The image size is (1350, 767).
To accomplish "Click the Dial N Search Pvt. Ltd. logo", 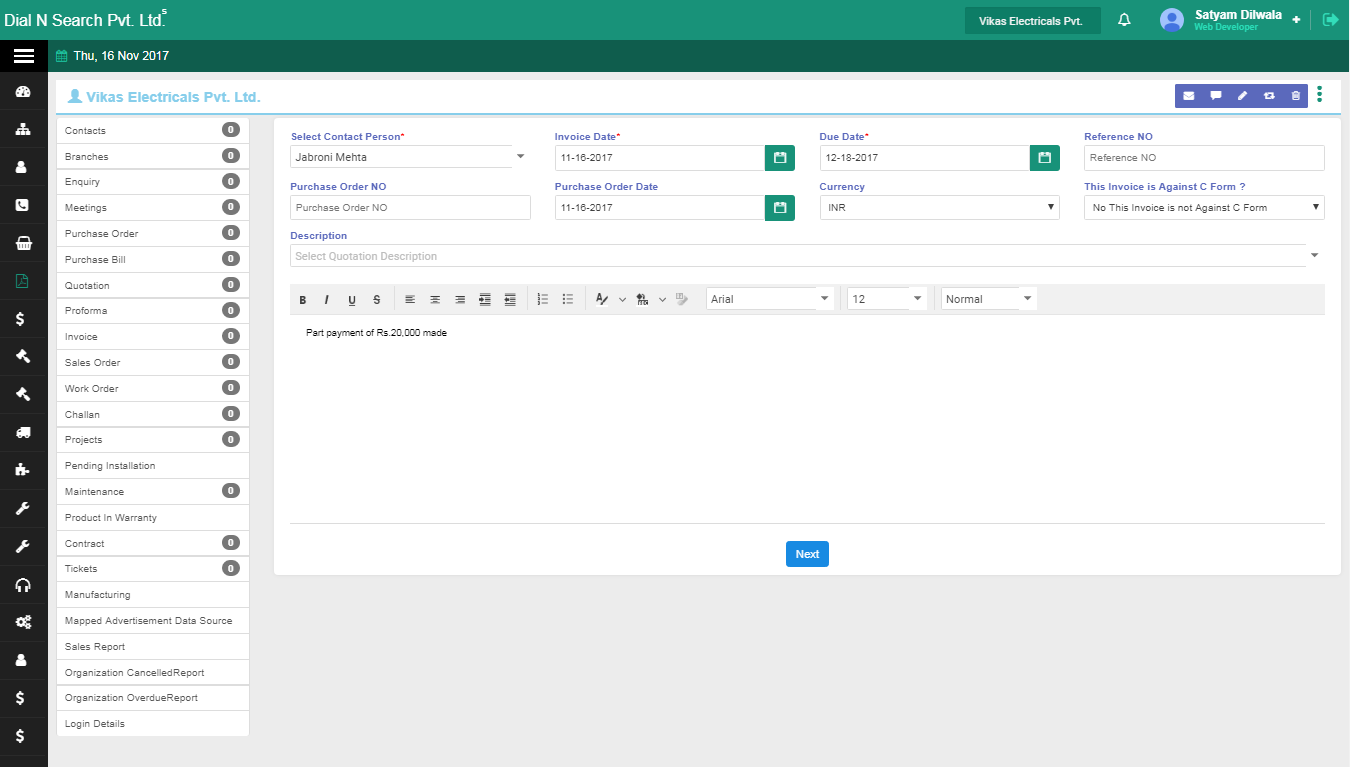I will pos(86,20).
